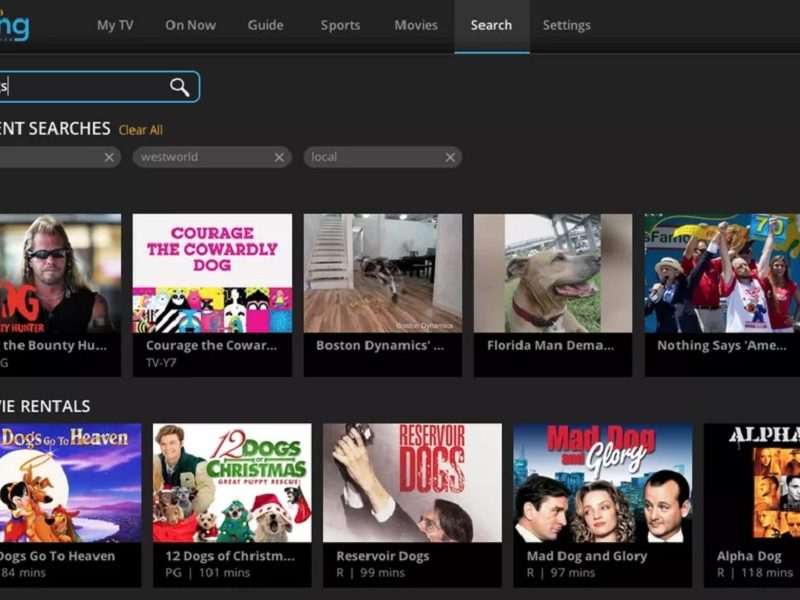Click 'R | 118 mins' under Alpha Dog

coord(755,573)
